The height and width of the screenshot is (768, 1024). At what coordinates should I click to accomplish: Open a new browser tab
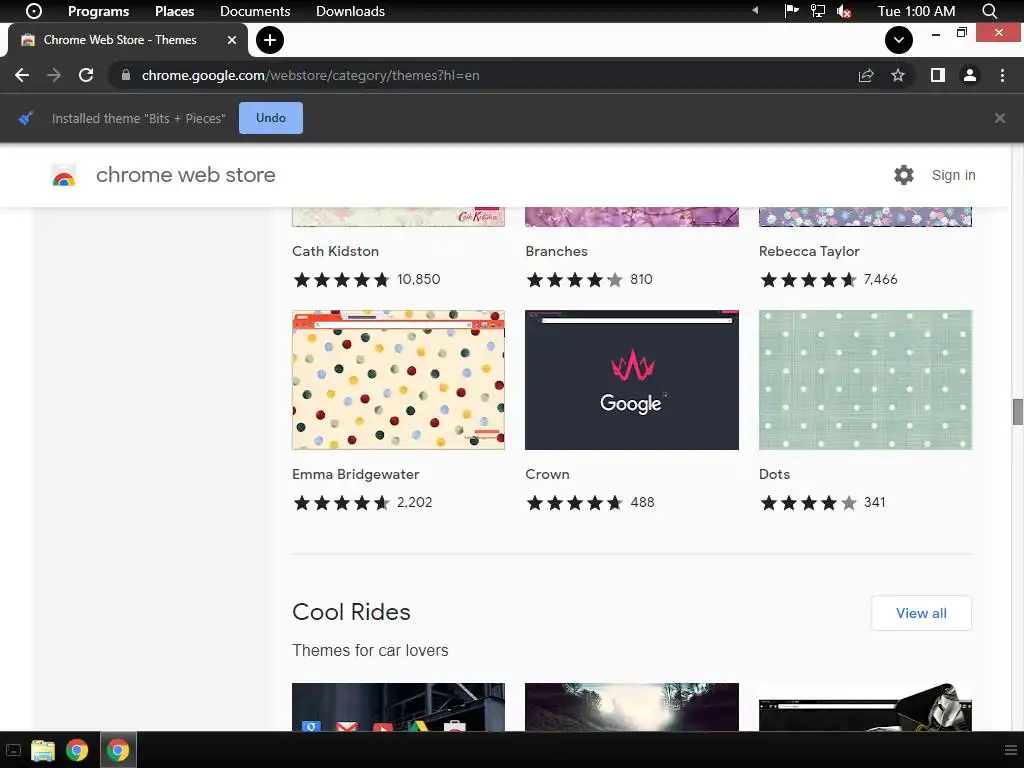[x=270, y=40]
